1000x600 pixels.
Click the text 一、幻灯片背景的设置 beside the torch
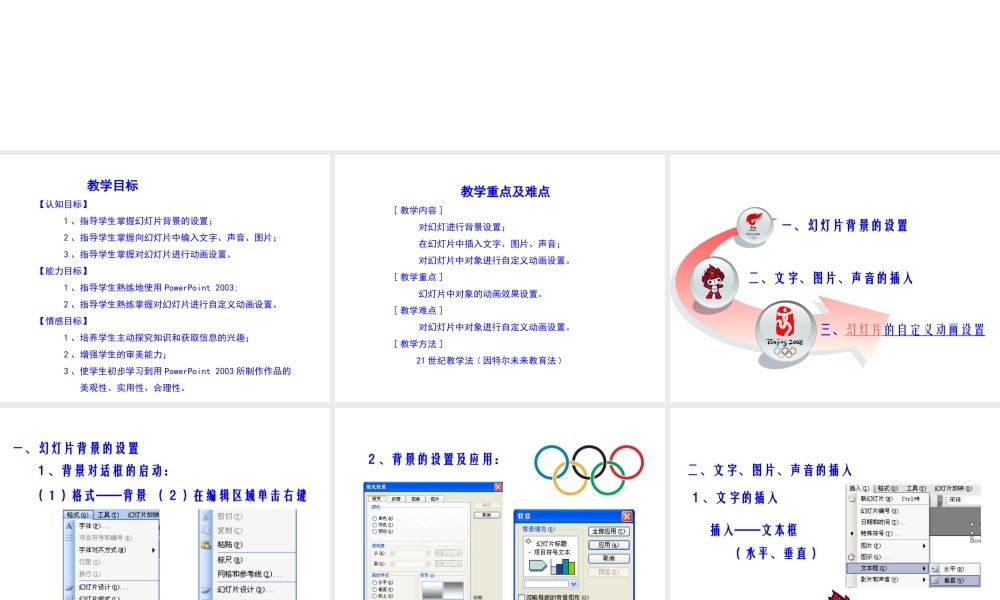844,225
